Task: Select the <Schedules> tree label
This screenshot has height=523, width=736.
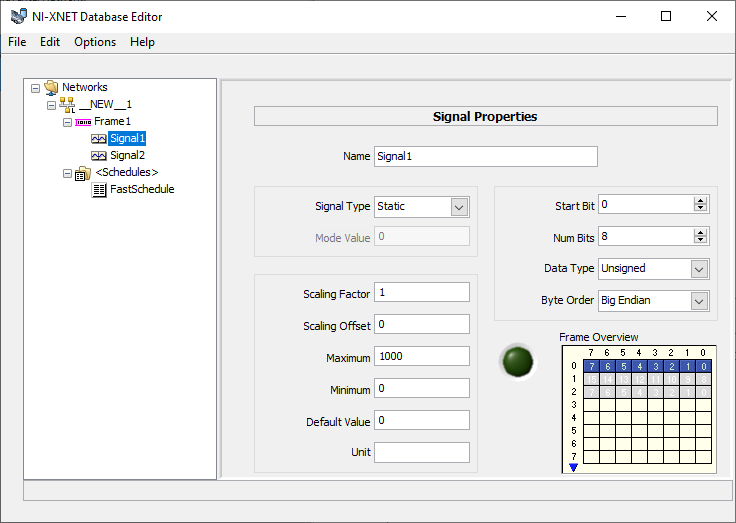Action: [127, 172]
